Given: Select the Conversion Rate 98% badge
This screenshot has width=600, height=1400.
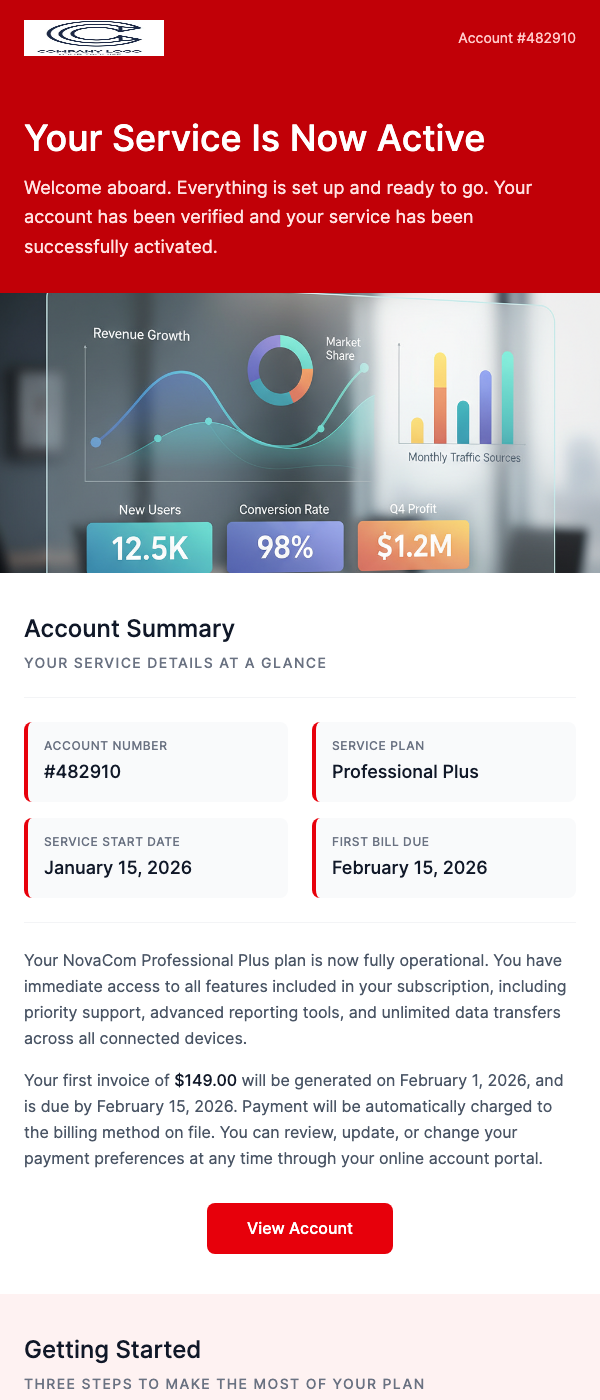Looking at the screenshot, I should pyautogui.click(x=285, y=547).
